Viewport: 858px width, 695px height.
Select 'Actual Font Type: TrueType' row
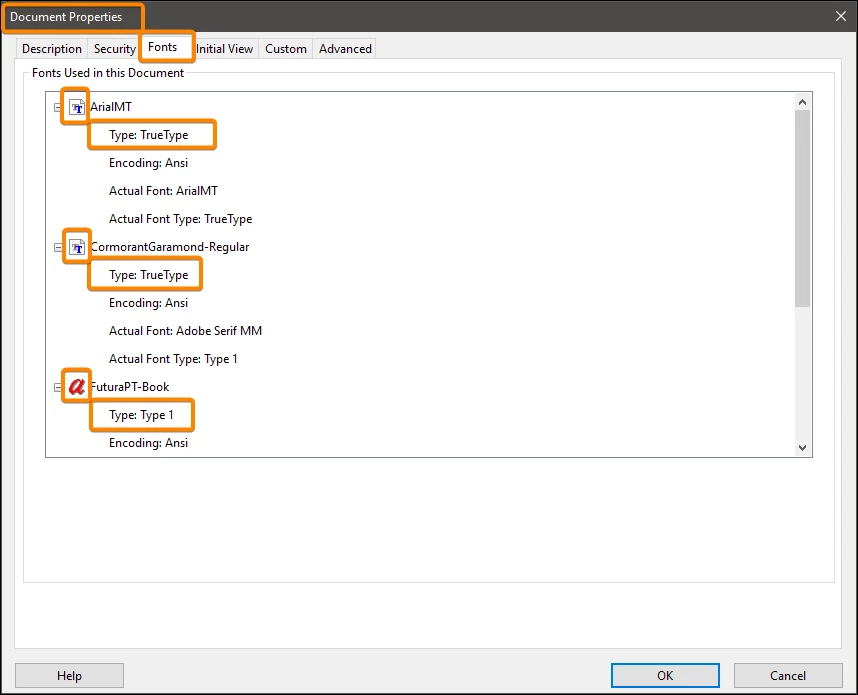click(181, 219)
